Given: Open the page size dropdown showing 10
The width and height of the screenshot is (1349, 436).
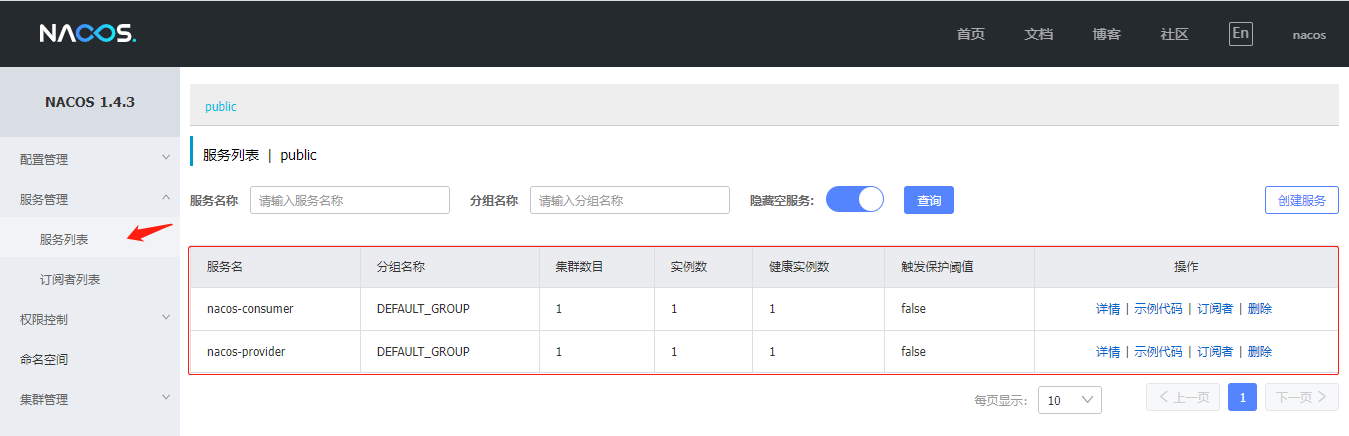Looking at the screenshot, I should click(1070, 400).
